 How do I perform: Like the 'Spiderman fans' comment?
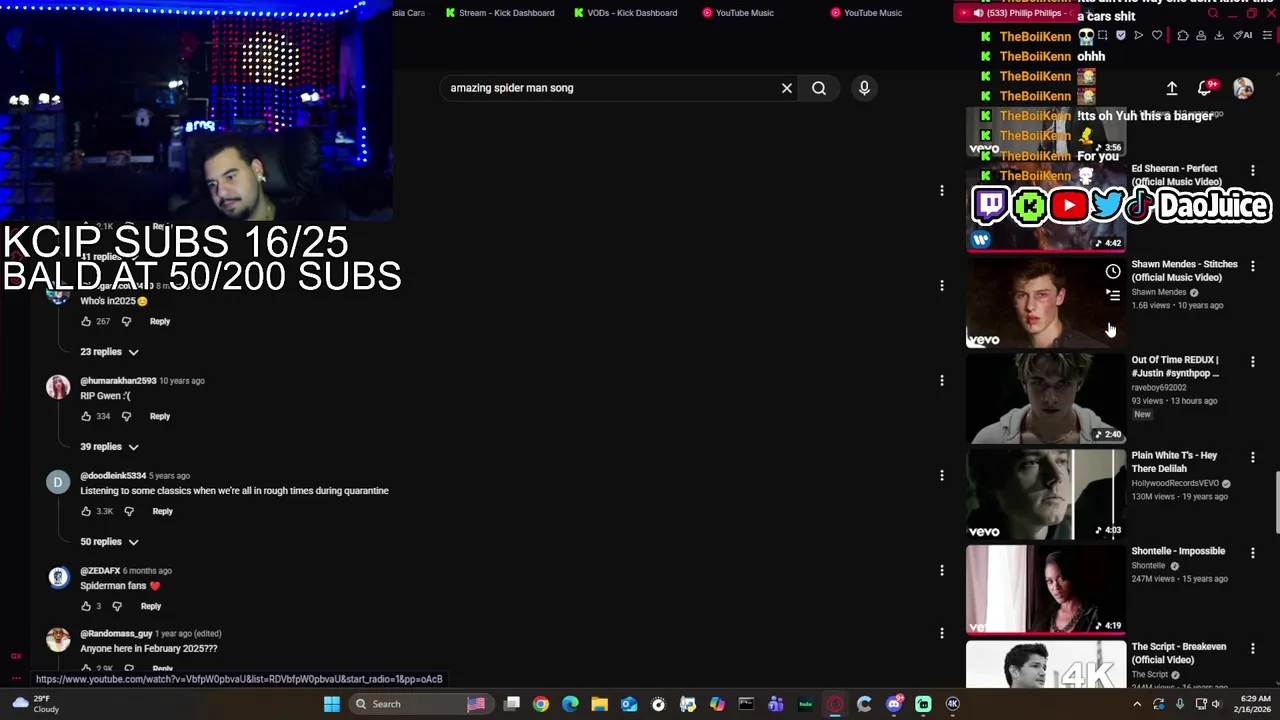coord(86,606)
